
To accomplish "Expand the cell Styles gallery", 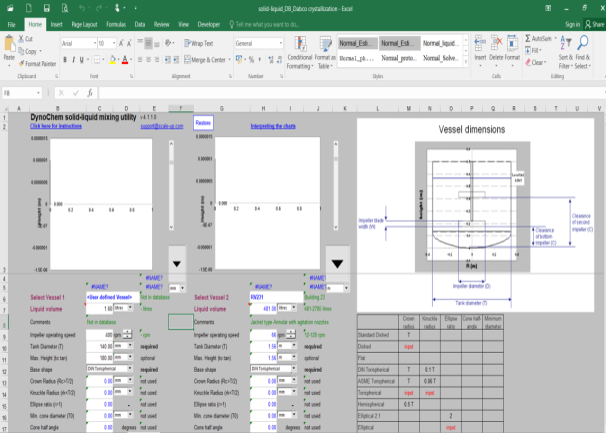I will 466,62.
